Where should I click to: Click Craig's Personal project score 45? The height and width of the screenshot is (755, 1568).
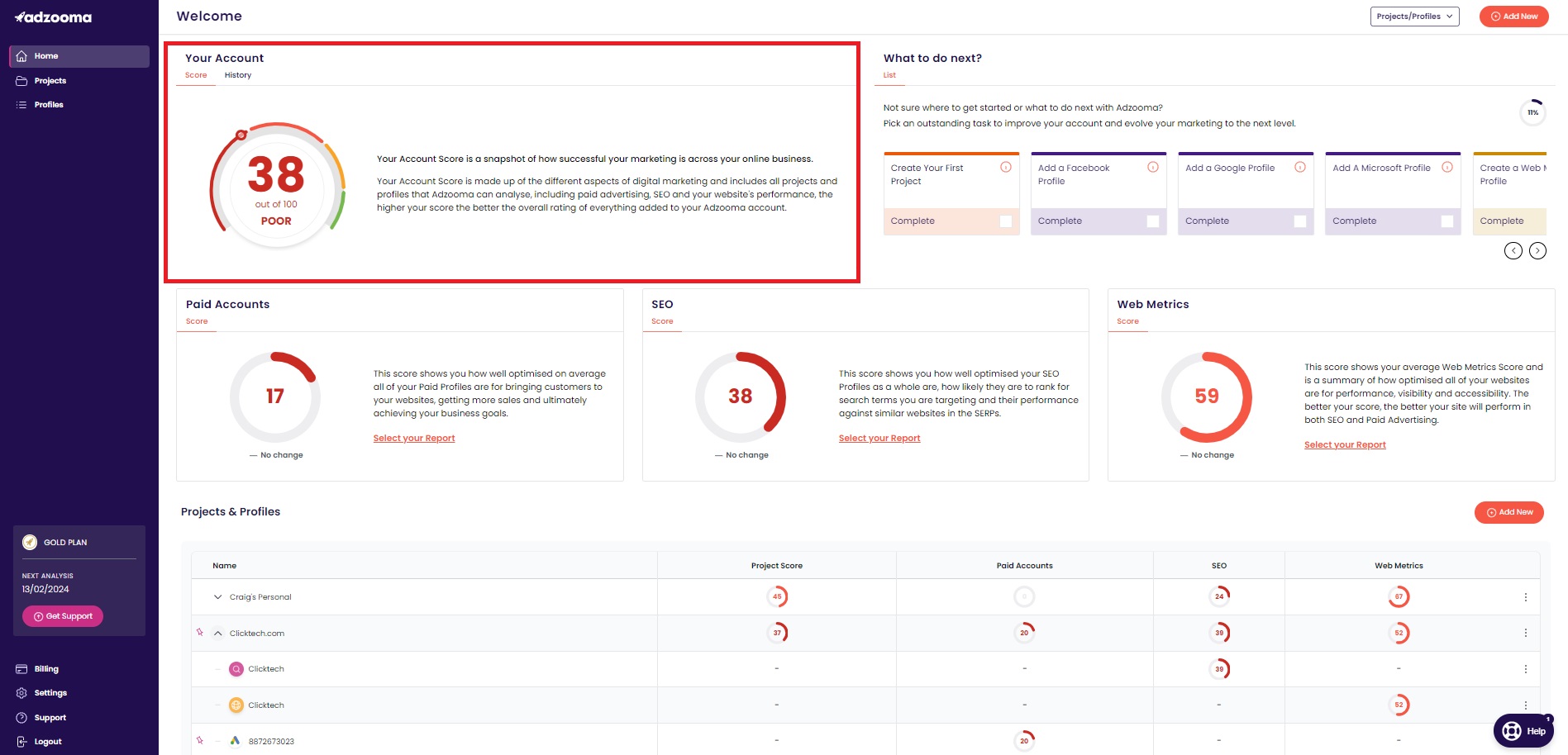tap(777, 596)
